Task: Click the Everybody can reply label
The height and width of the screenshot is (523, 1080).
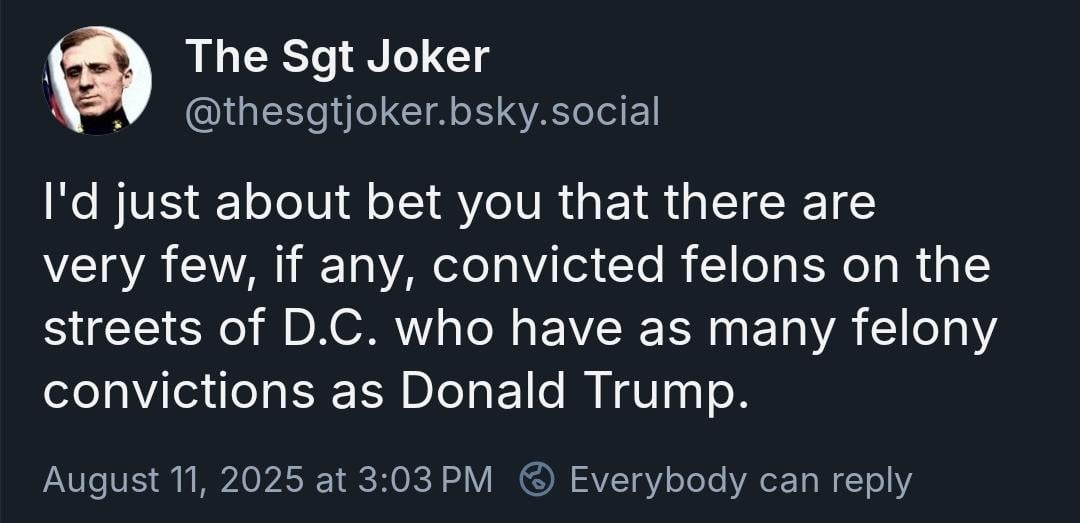Action: pos(741,481)
